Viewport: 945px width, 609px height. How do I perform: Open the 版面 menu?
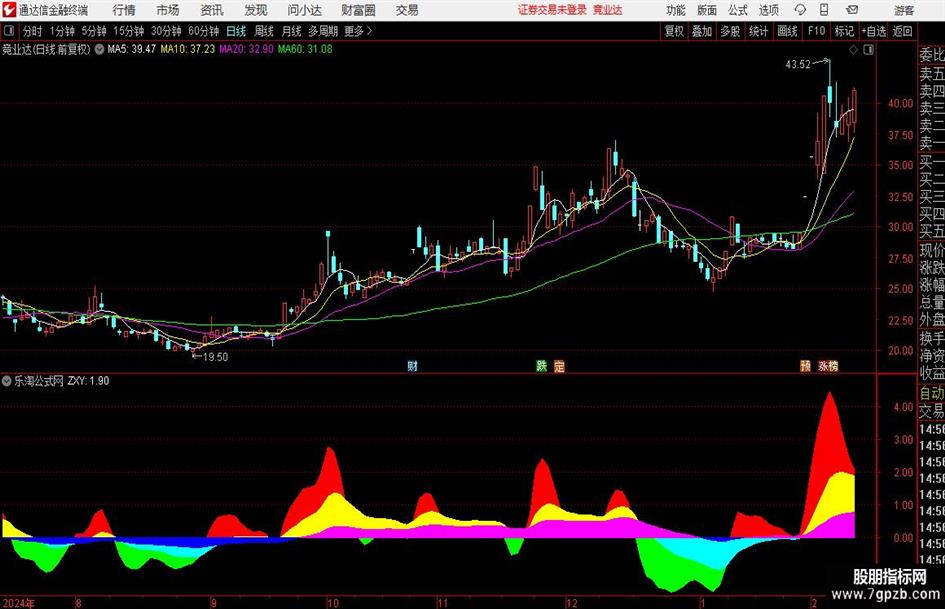coord(706,10)
